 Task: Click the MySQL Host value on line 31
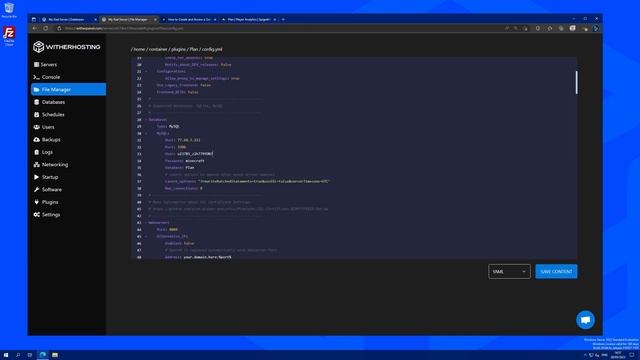point(189,140)
